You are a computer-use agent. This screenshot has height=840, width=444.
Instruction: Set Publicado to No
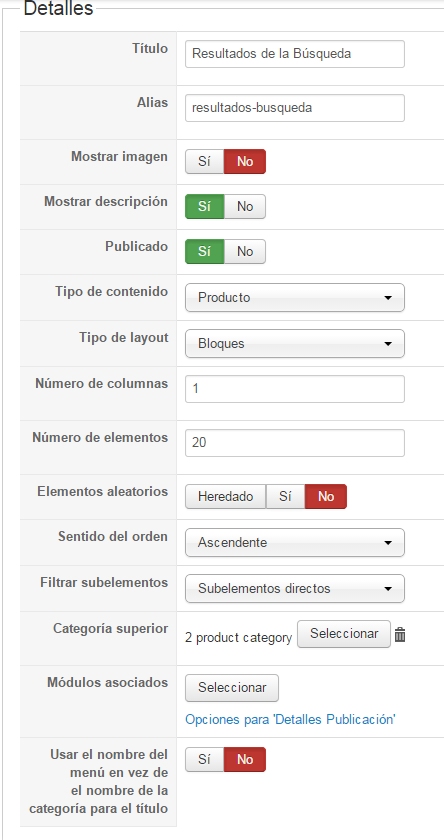[x=245, y=251]
